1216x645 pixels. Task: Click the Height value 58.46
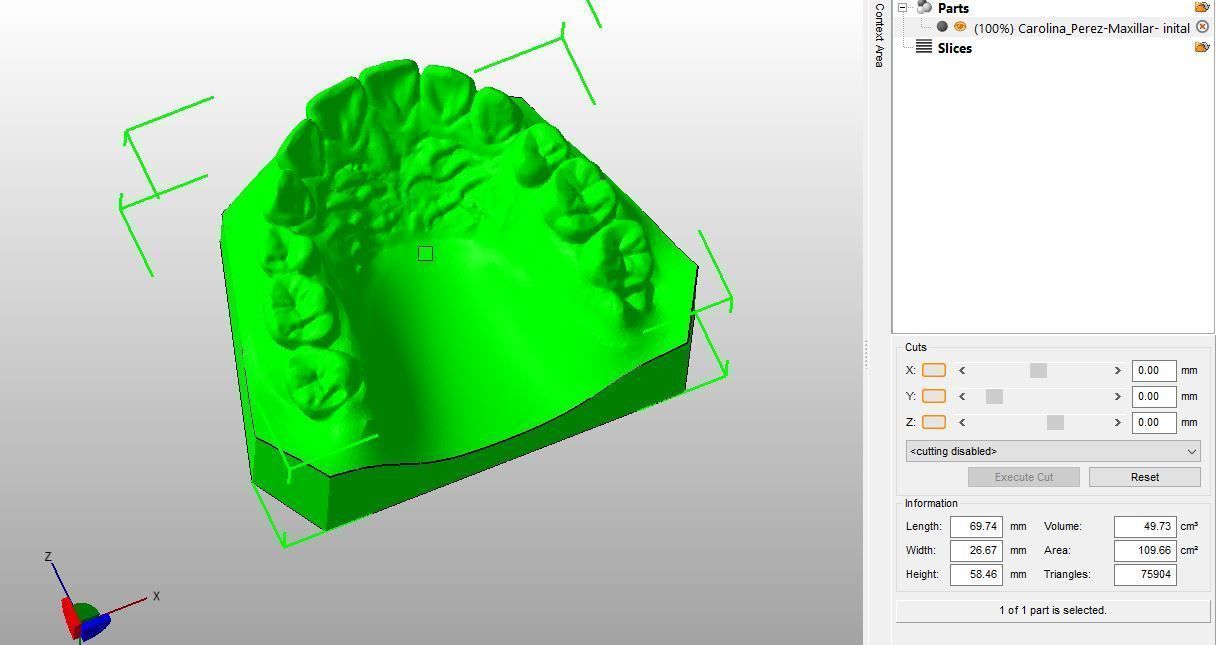point(976,574)
